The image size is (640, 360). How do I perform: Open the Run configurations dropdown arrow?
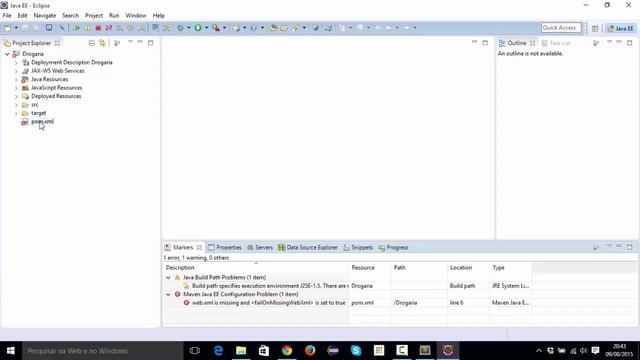(207, 28)
